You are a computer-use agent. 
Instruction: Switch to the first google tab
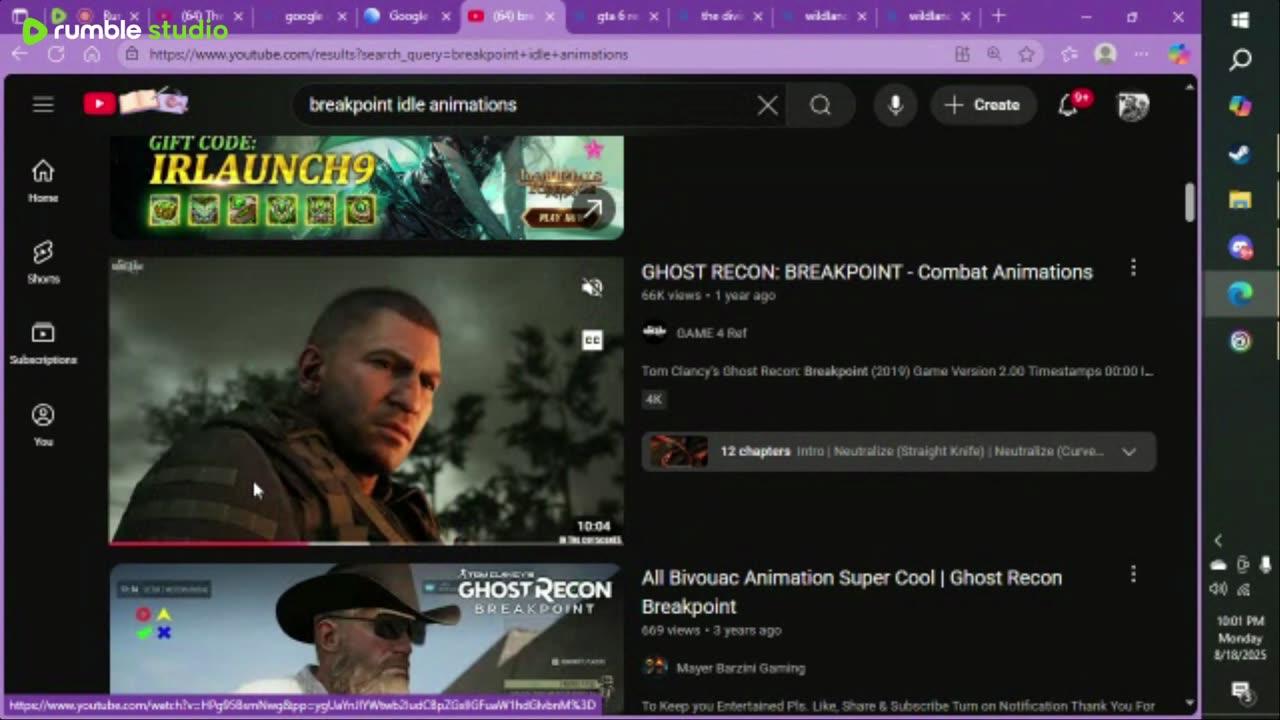[304, 16]
